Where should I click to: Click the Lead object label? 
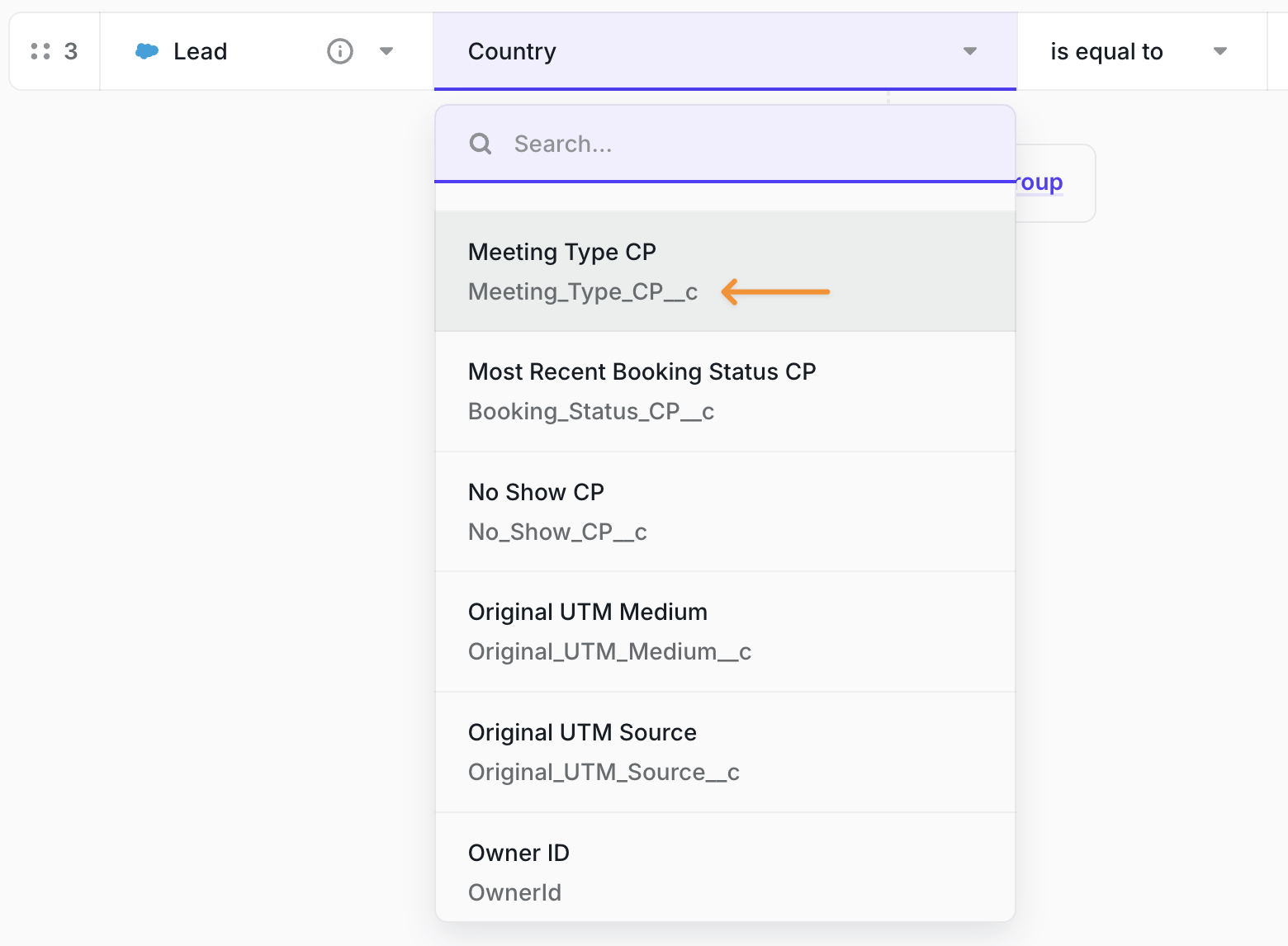click(200, 51)
